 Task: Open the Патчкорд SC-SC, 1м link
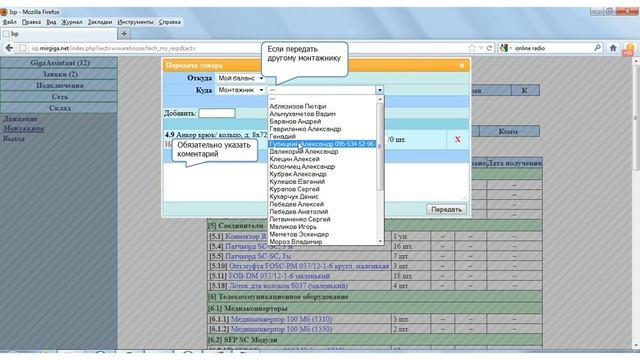(x=258, y=256)
